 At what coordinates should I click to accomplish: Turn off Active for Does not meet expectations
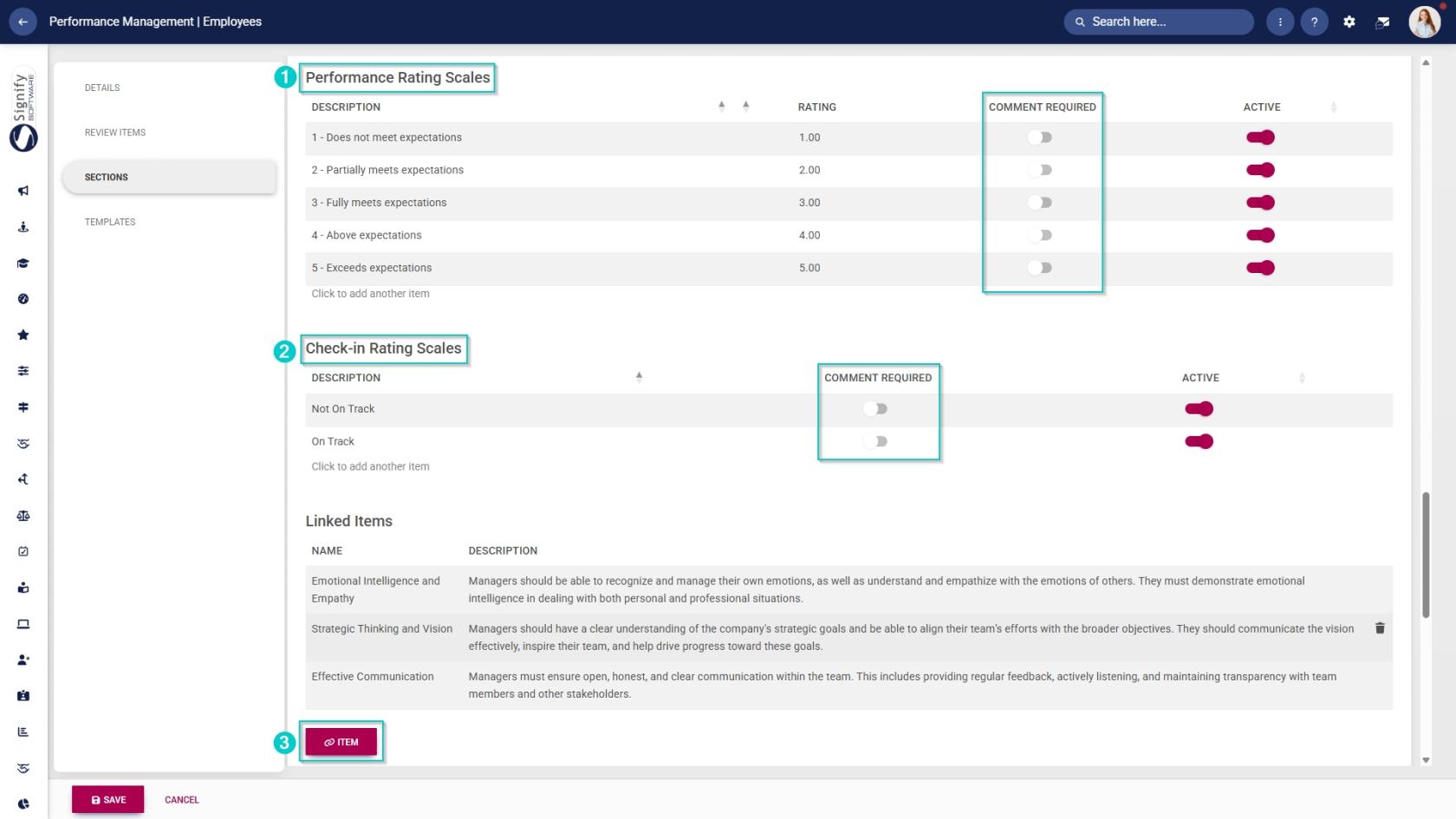coord(1261,138)
